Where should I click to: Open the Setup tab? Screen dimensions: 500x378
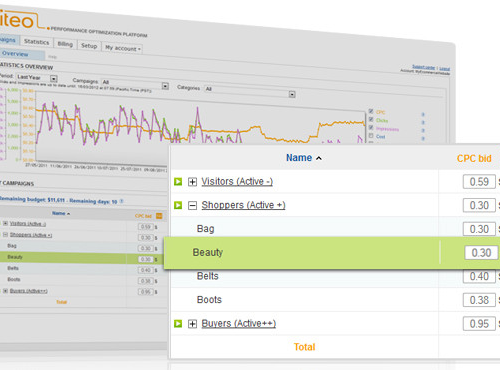(89, 46)
